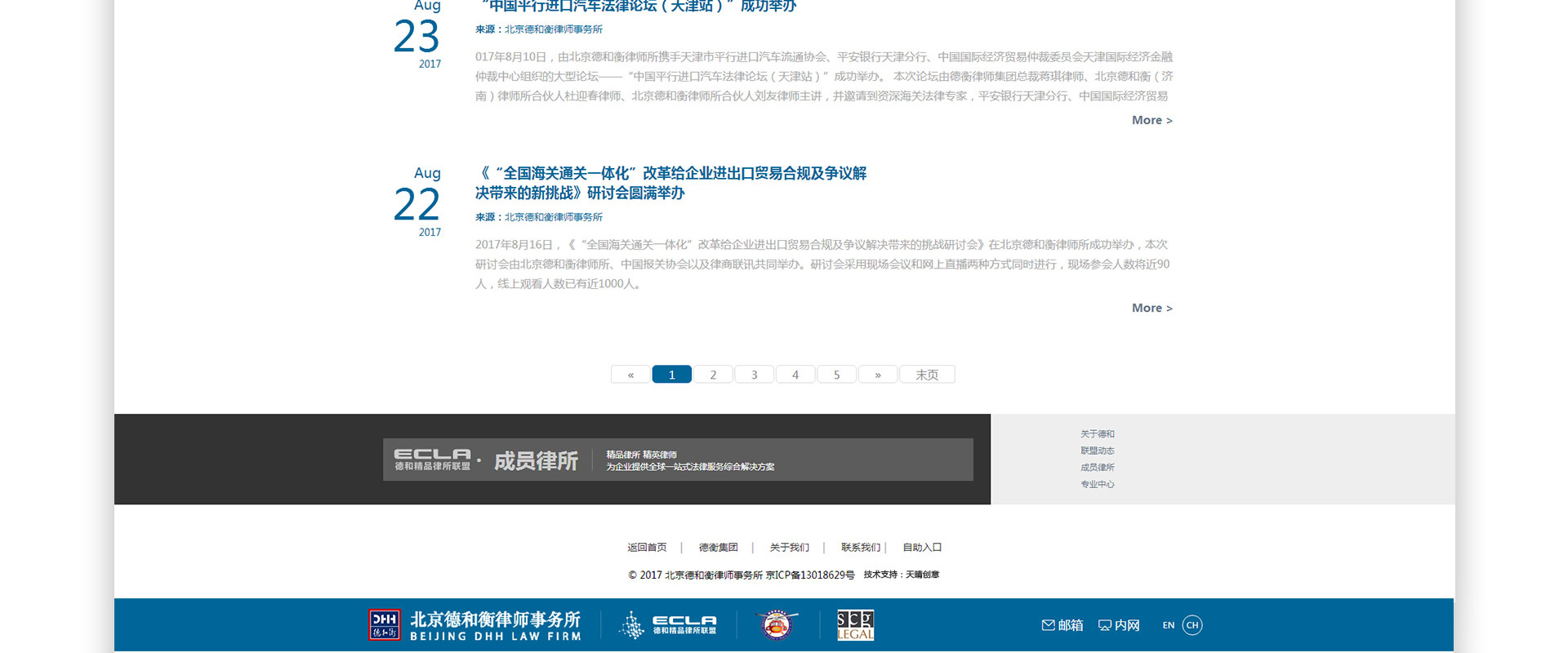Go to next page with » arrow
The image size is (1568, 653).
[878, 375]
